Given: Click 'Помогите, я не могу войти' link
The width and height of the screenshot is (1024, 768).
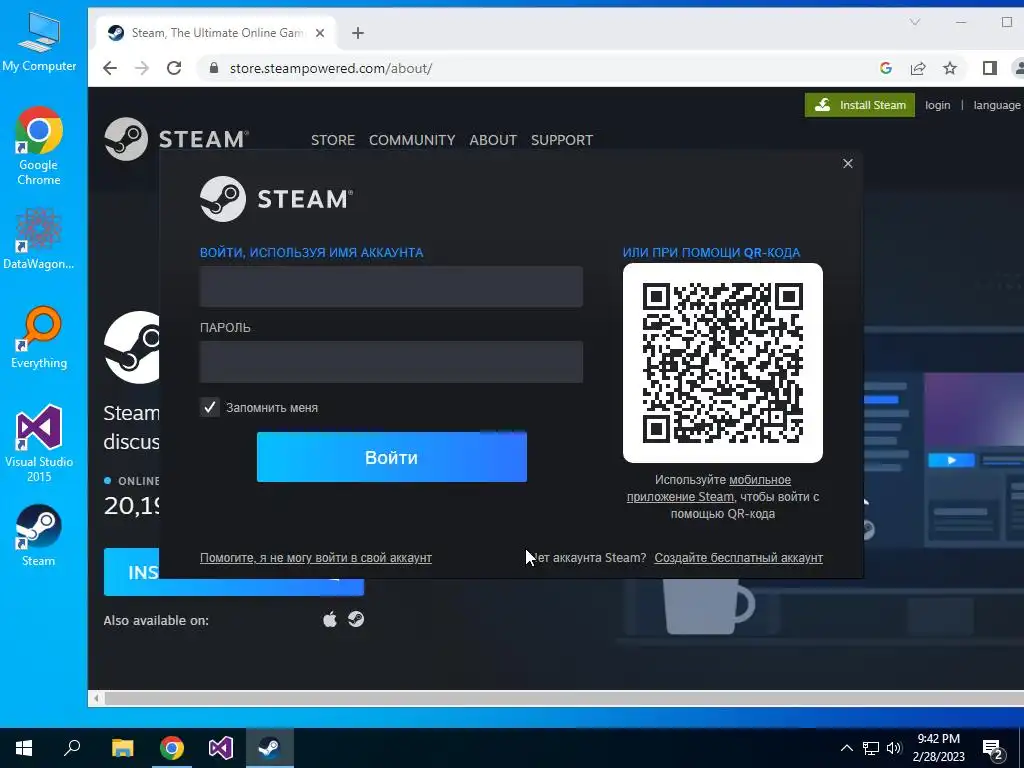Looking at the screenshot, I should [315, 558].
